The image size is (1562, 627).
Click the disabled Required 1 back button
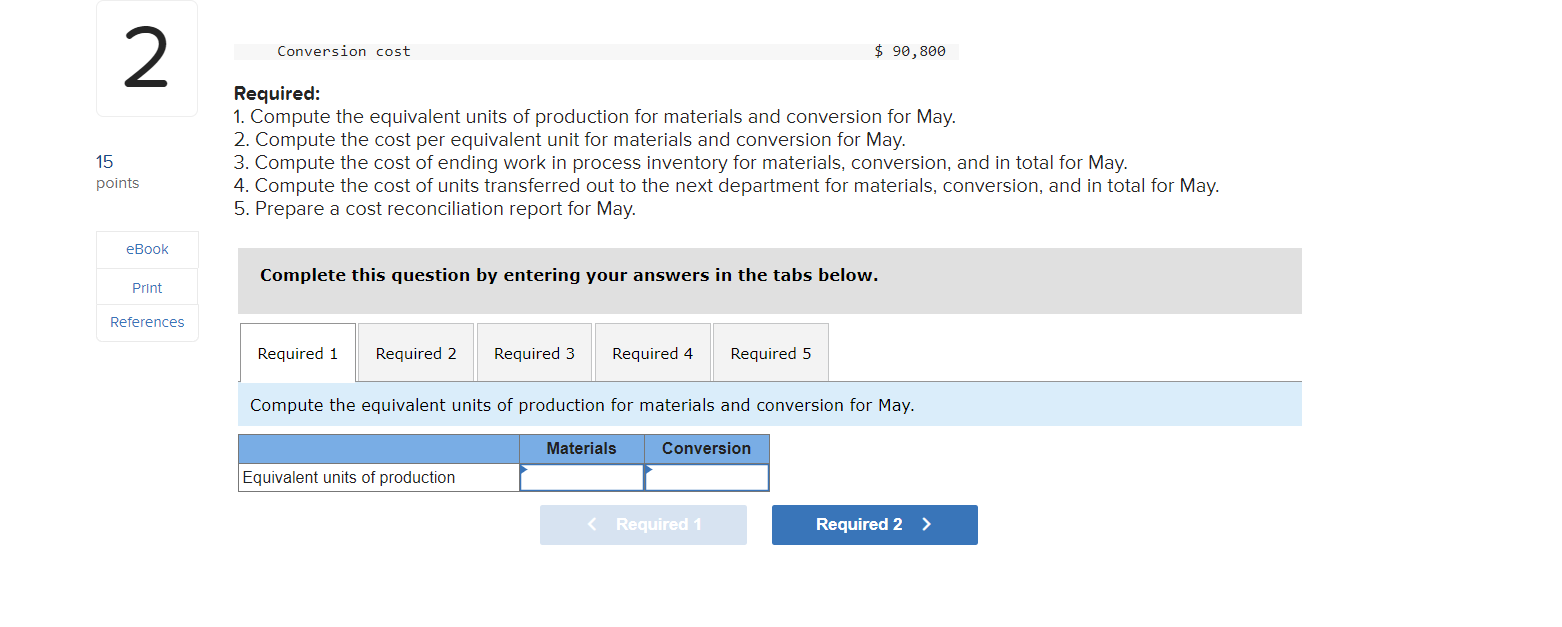643,525
